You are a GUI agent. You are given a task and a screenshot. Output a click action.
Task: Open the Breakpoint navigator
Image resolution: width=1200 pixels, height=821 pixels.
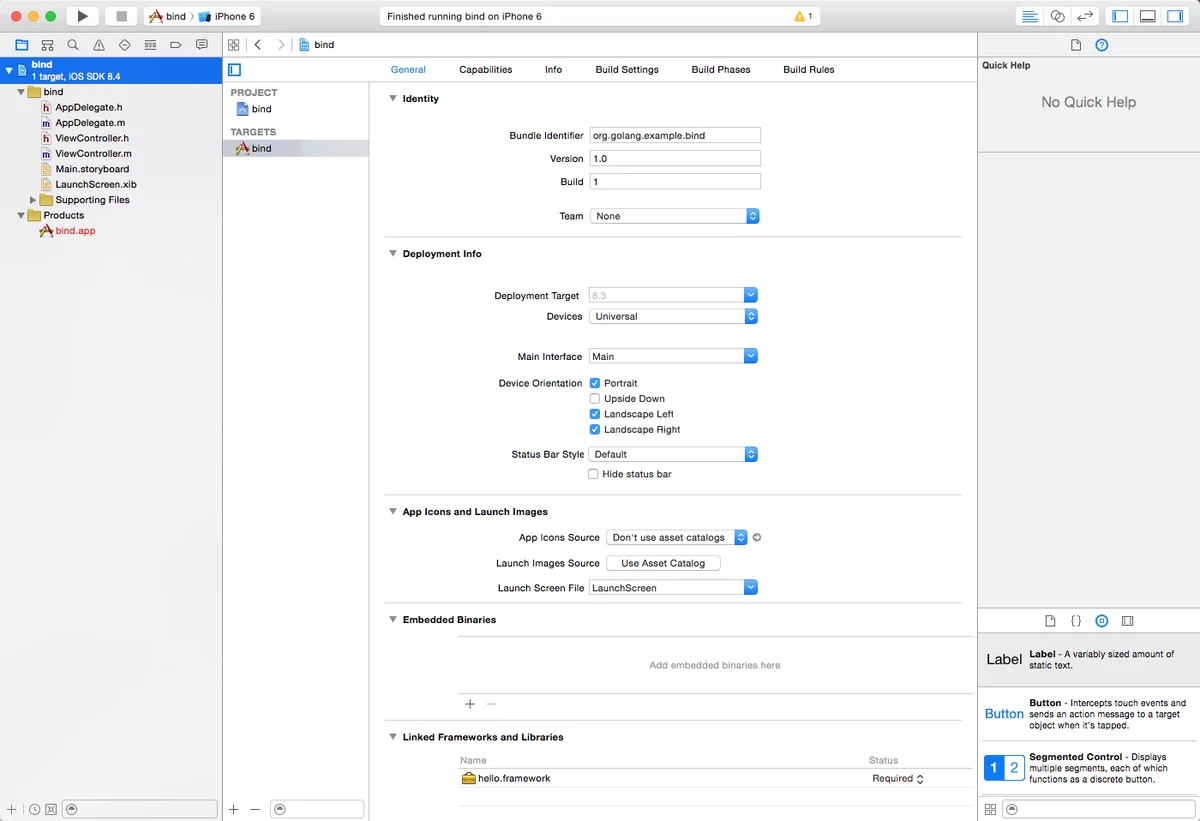[x=176, y=45]
